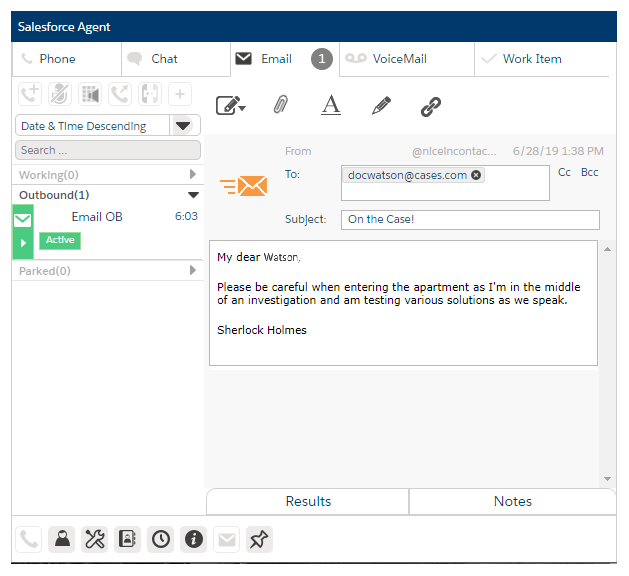629x576 pixels.
Task: Open the Results tab
Action: [308, 501]
